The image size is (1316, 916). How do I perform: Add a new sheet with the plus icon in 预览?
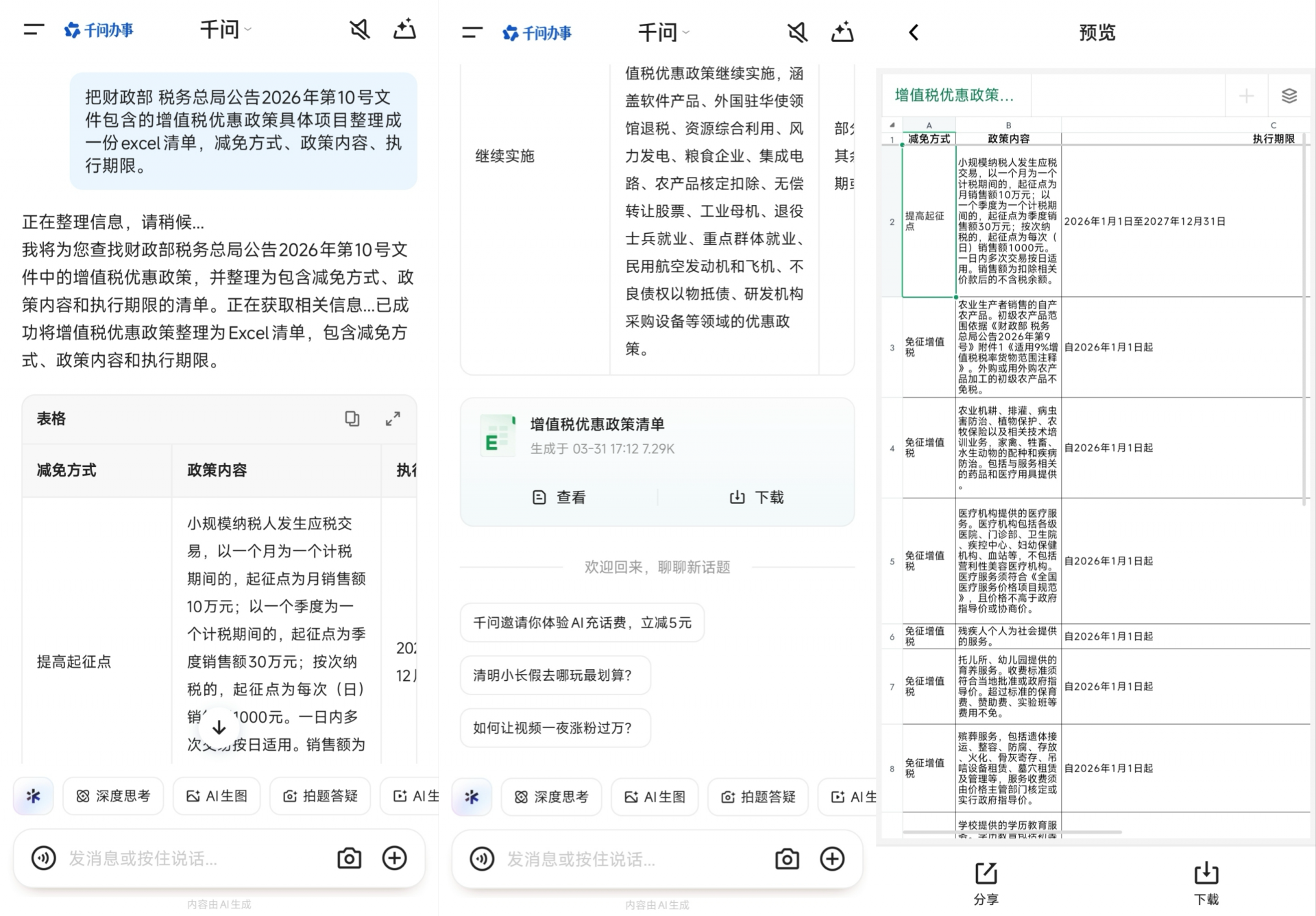coord(1246,96)
